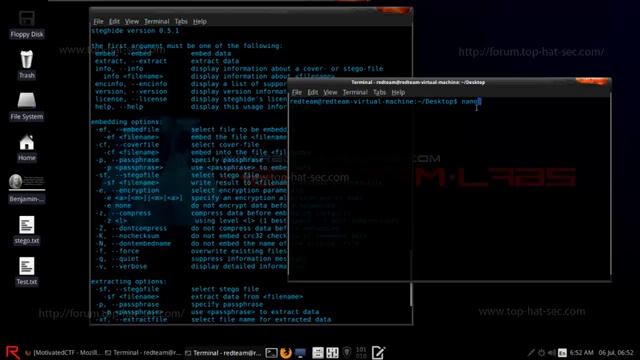Launch Firefox from taskbar icon
This screenshot has width=640, height=360.
tap(286, 353)
